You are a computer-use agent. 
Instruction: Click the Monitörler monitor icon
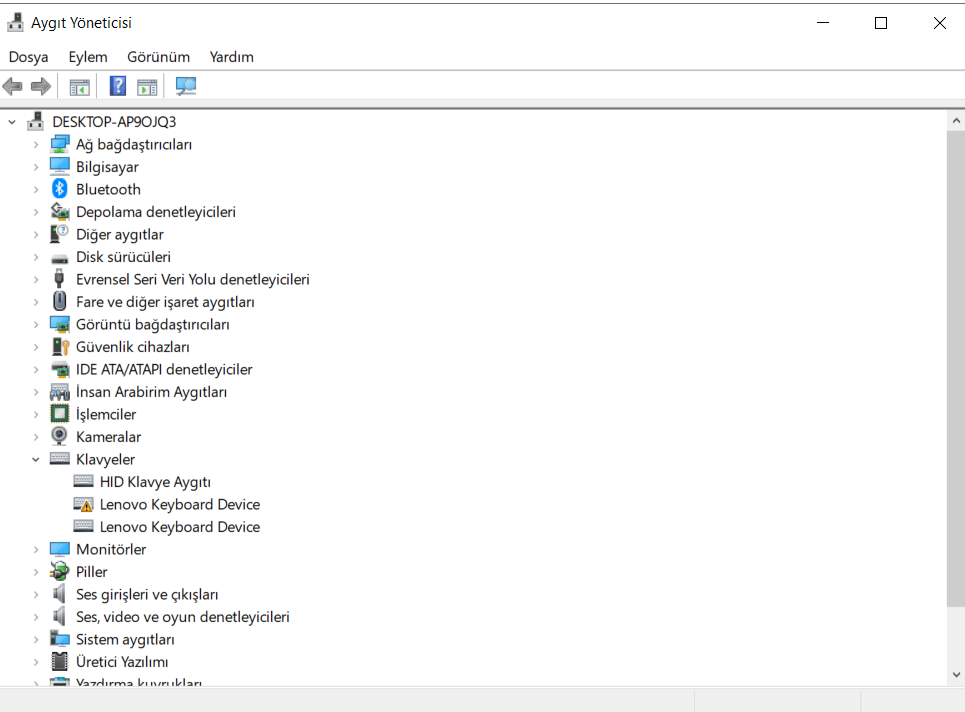click(60, 549)
